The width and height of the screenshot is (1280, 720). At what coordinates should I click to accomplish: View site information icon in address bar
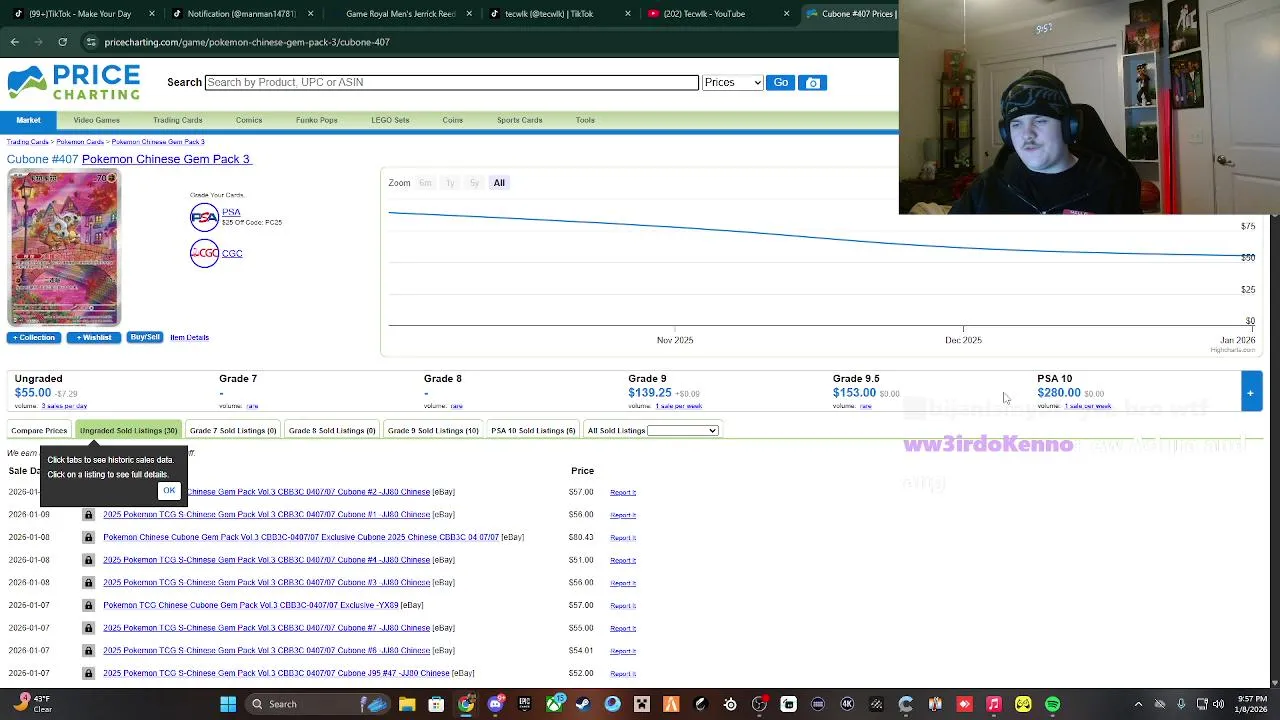(x=91, y=42)
